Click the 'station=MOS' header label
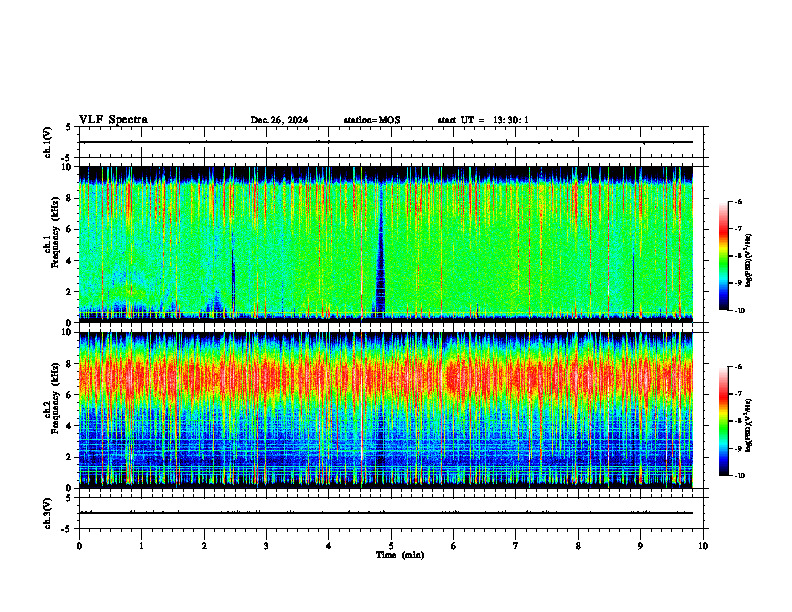The width and height of the screenshot is (792, 612). (x=372, y=120)
